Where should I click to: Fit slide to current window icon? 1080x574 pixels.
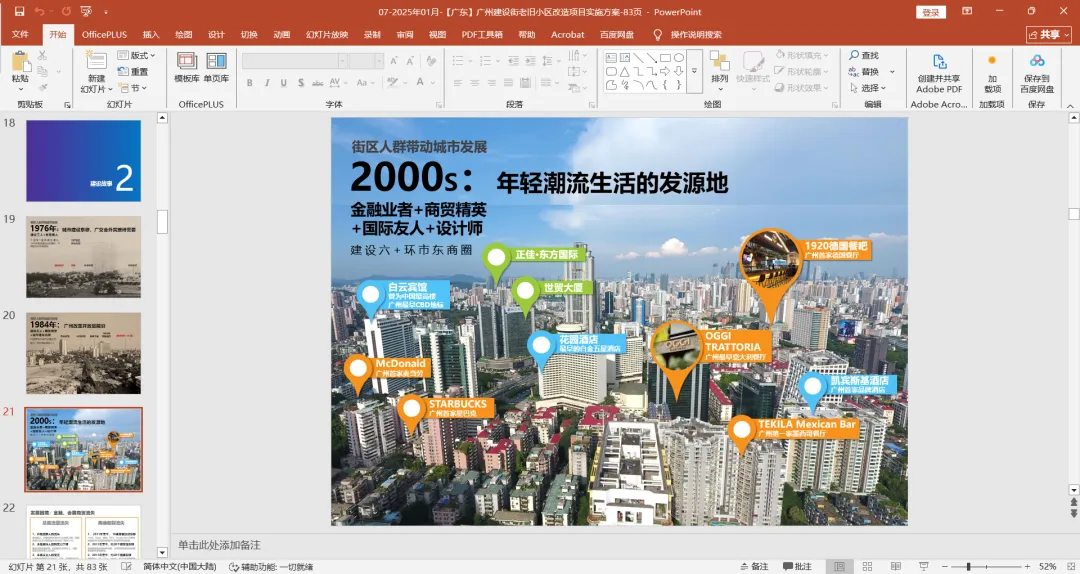[x=1070, y=566]
